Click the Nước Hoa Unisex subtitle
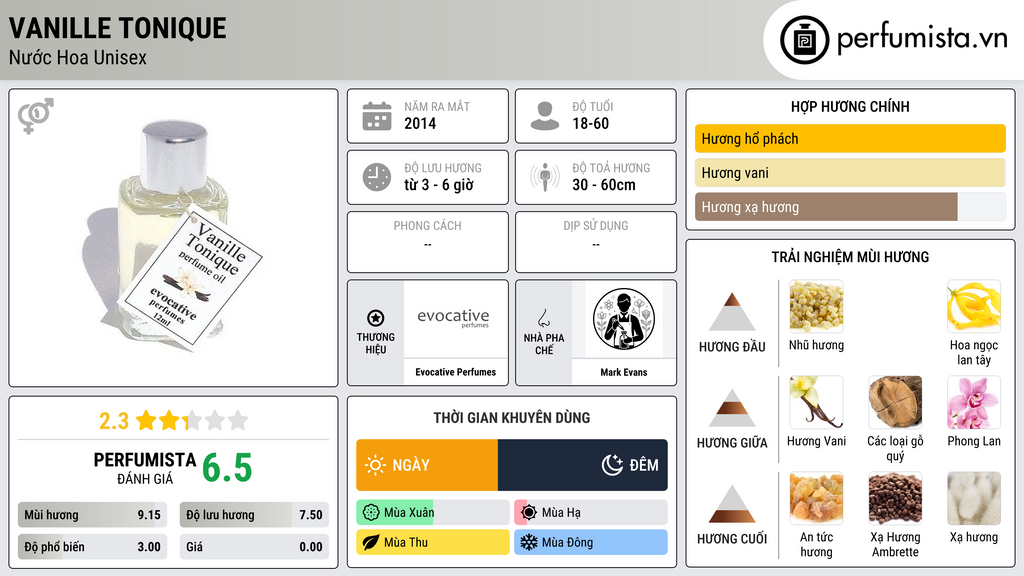The height and width of the screenshot is (576, 1024). tap(78, 57)
